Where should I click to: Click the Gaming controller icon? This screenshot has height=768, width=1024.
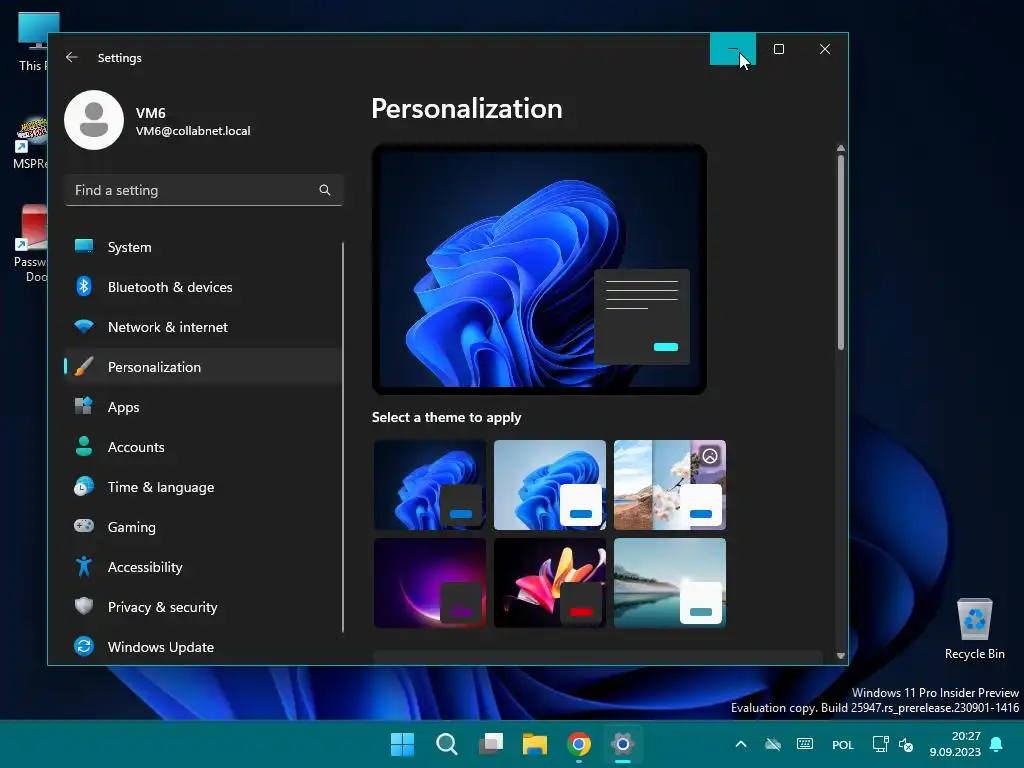[84, 526]
